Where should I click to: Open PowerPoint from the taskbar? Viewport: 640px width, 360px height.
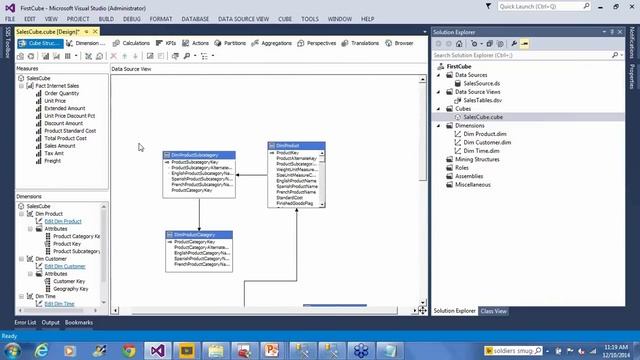click(x=271, y=351)
